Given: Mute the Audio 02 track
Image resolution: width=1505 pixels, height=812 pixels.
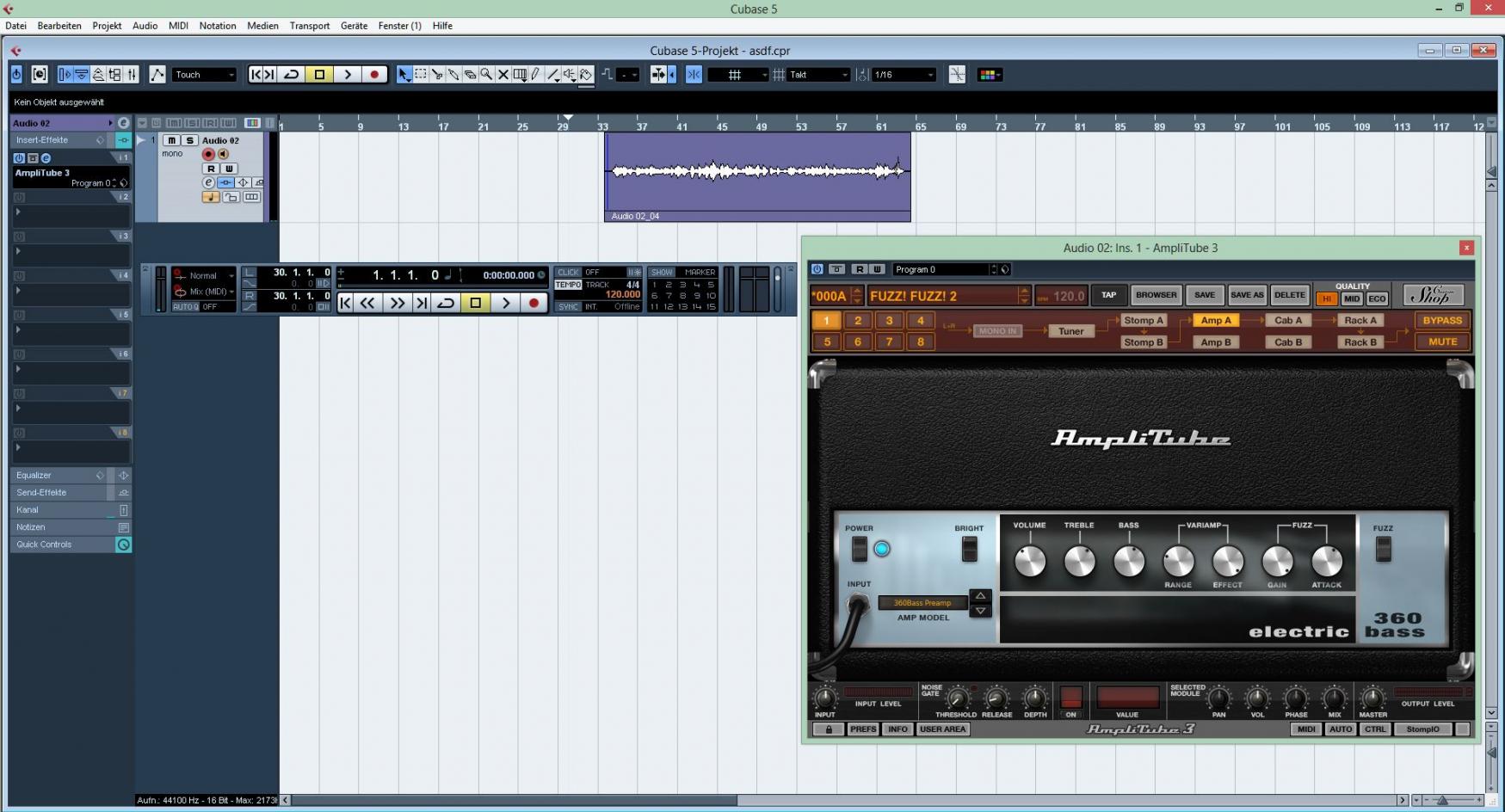Looking at the screenshot, I should click(x=171, y=140).
